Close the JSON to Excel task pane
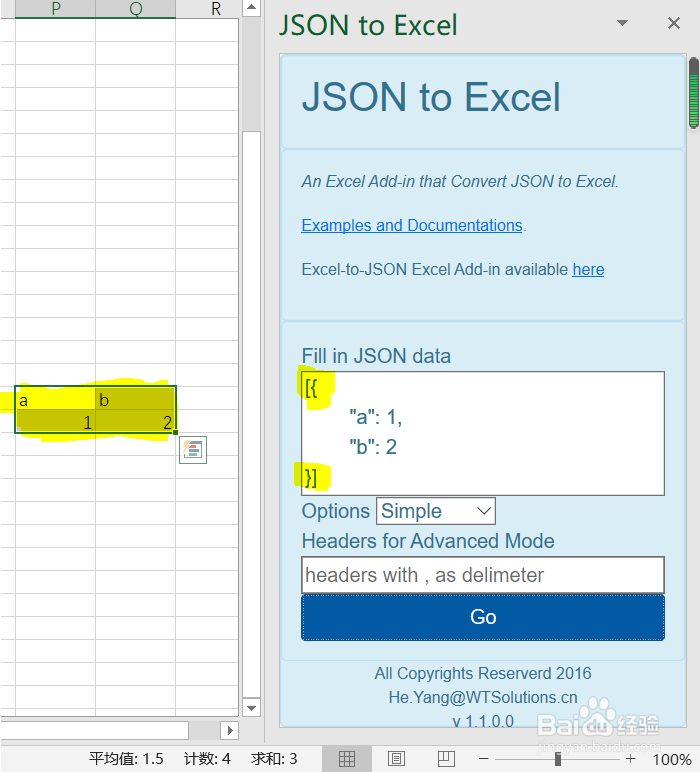The height and width of the screenshot is (772, 700). (673, 23)
